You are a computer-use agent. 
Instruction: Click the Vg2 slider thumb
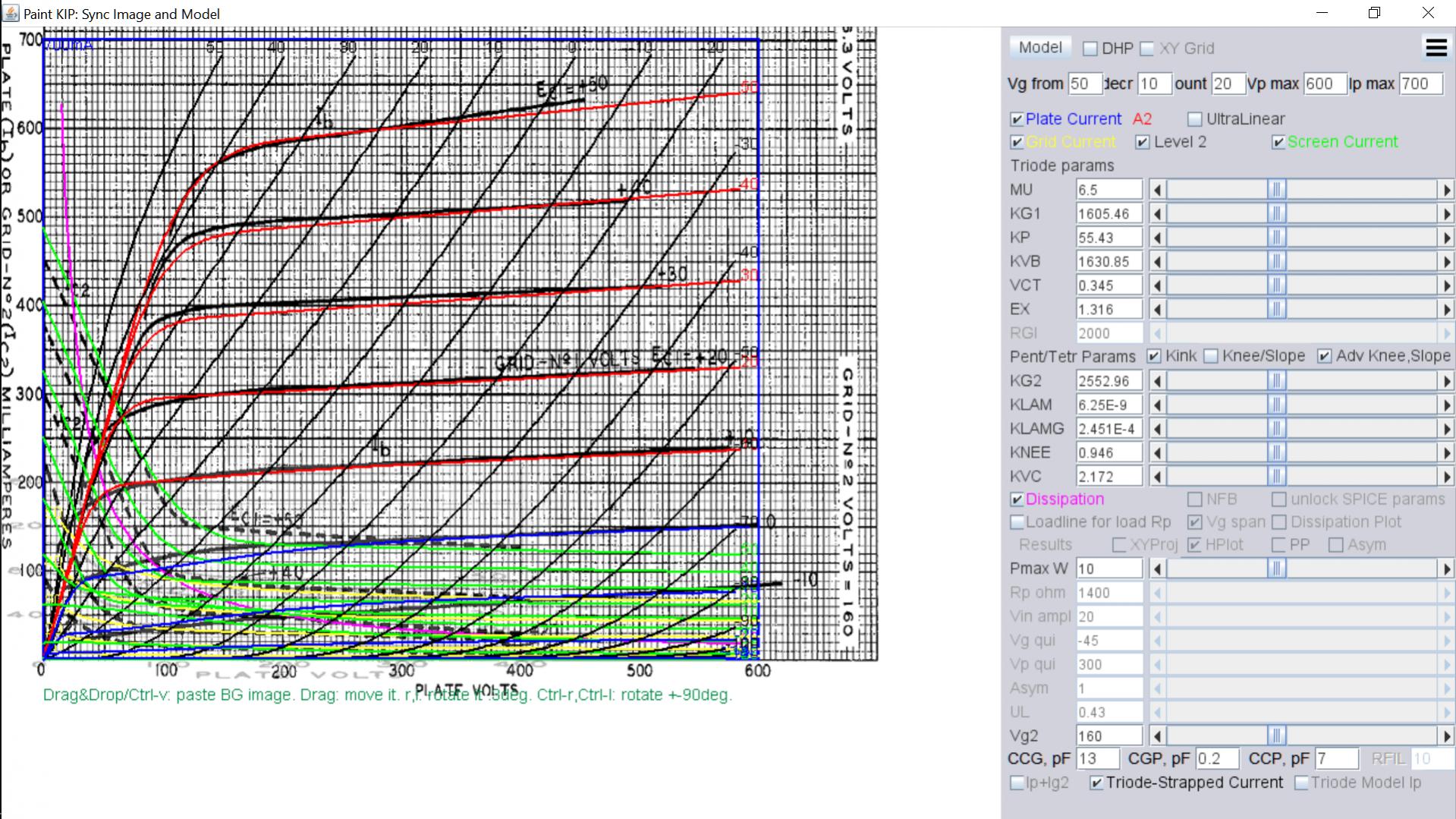[1276, 736]
